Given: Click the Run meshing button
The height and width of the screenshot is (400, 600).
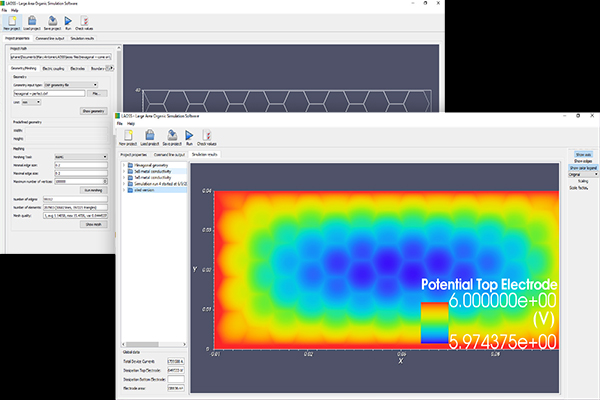Looking at the screenshot, I should pyautogui.click(x=94, y=190).
